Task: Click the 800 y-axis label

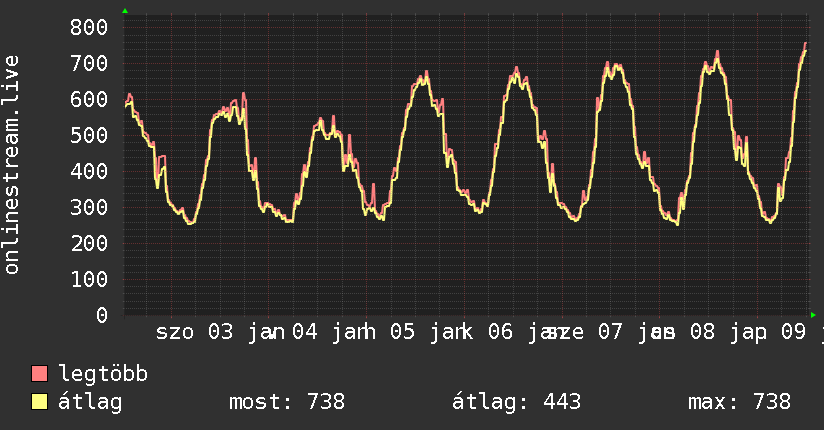Action: (88, 28)
